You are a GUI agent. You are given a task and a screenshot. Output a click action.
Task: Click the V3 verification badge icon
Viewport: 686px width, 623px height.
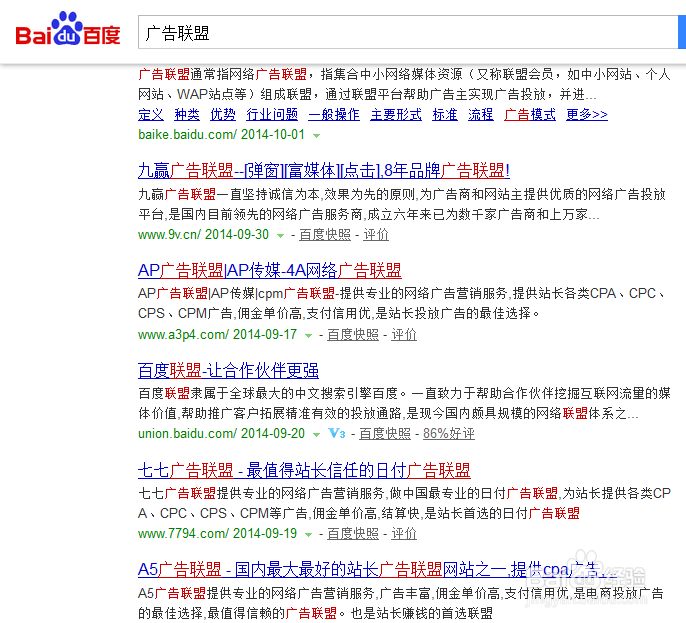point(336,434)
